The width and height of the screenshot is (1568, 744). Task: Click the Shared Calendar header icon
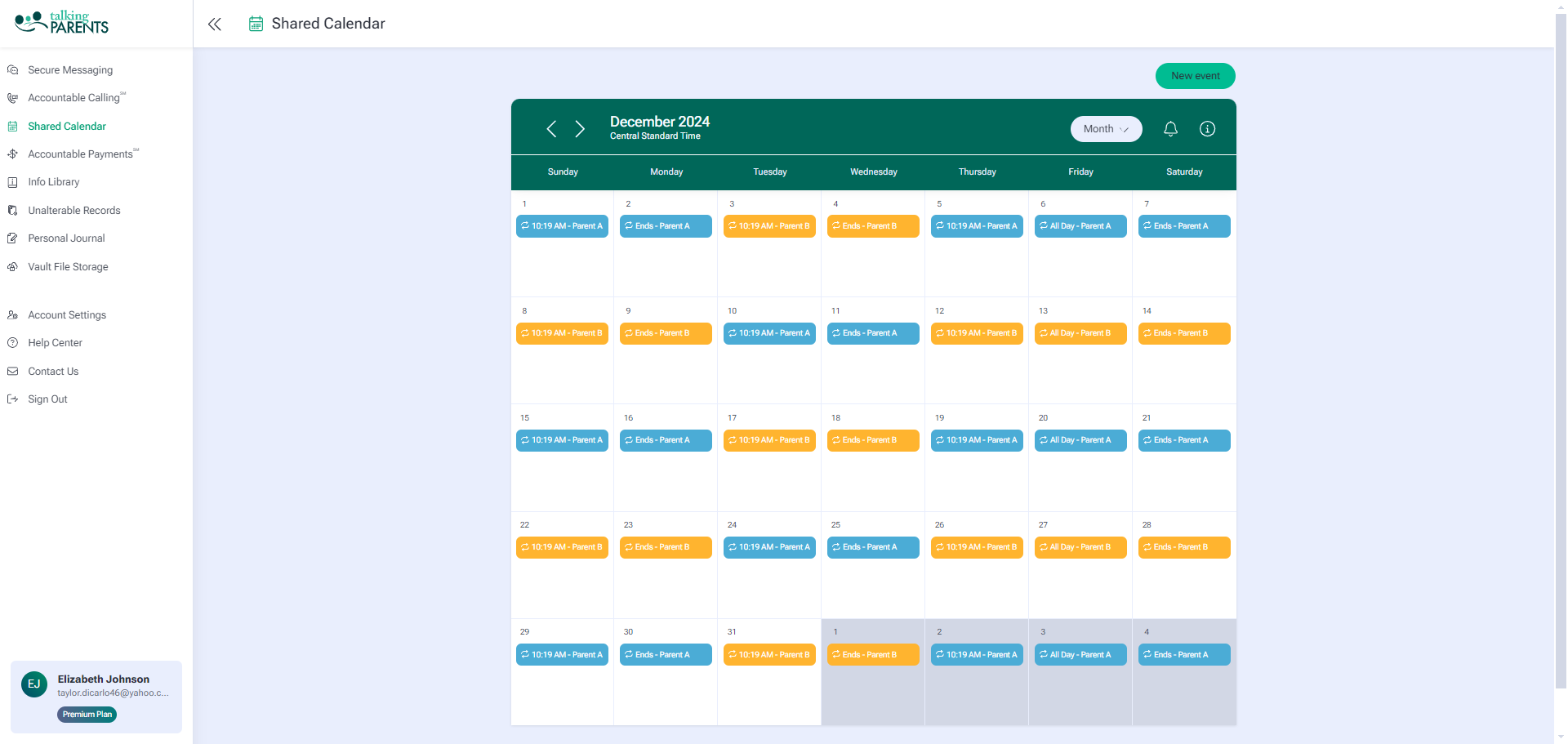click(x=256, y=24)
